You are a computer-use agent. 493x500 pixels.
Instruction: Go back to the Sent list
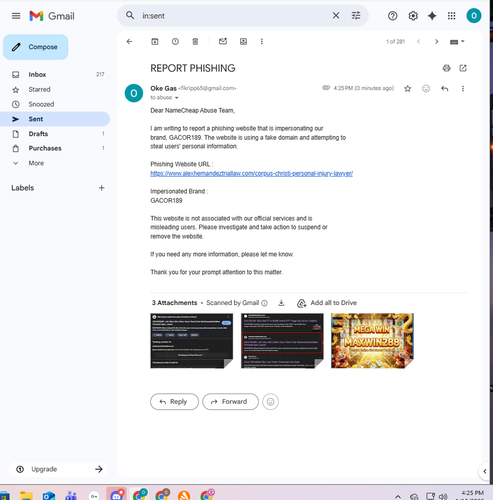coord(129,41)
